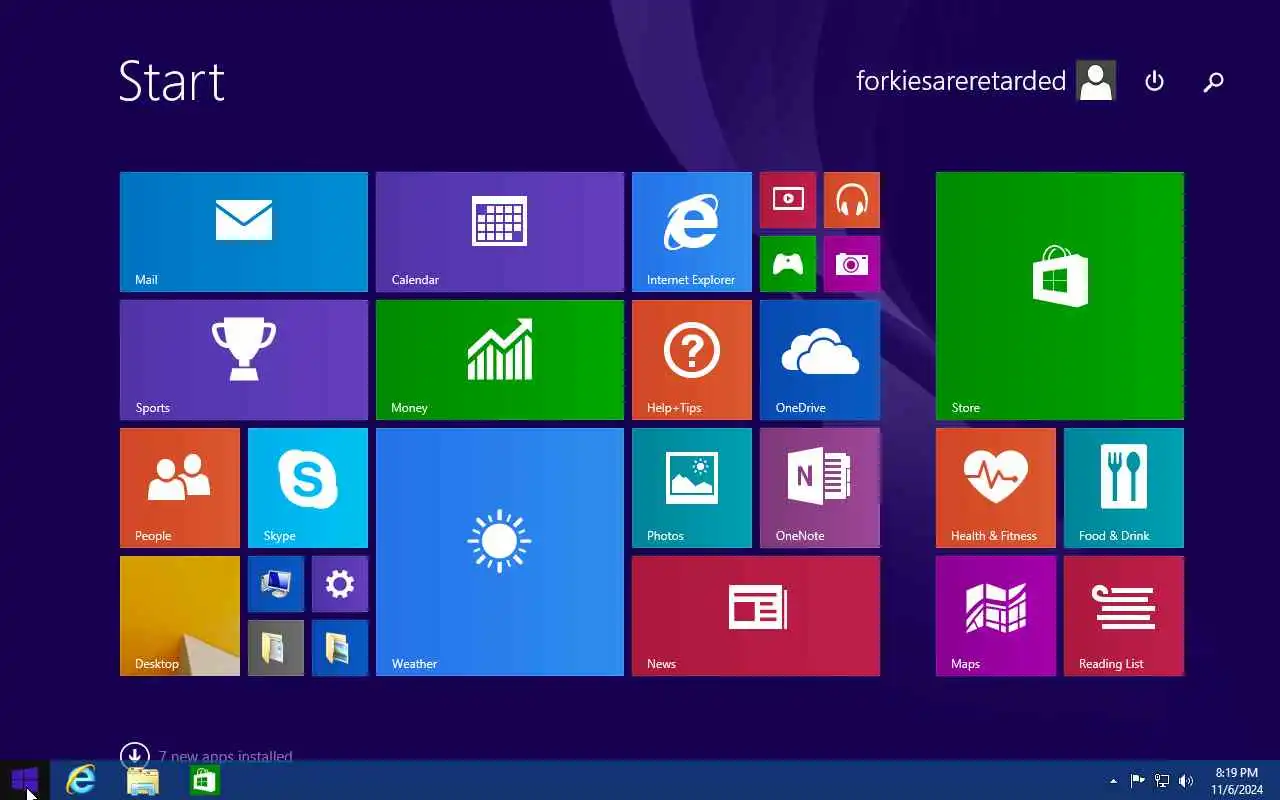1280x800 pixels.
Task: Open the Music headphones tile
Action: (852, 200)
